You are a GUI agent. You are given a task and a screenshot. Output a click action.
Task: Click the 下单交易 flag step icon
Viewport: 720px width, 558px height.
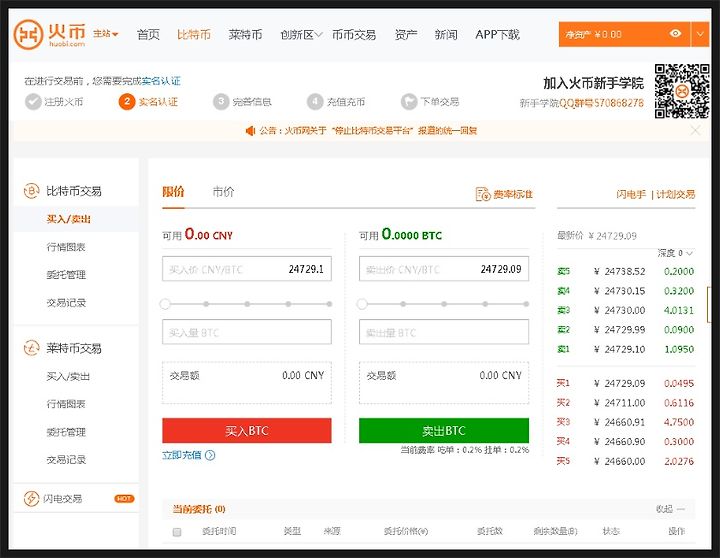(409, 101)
